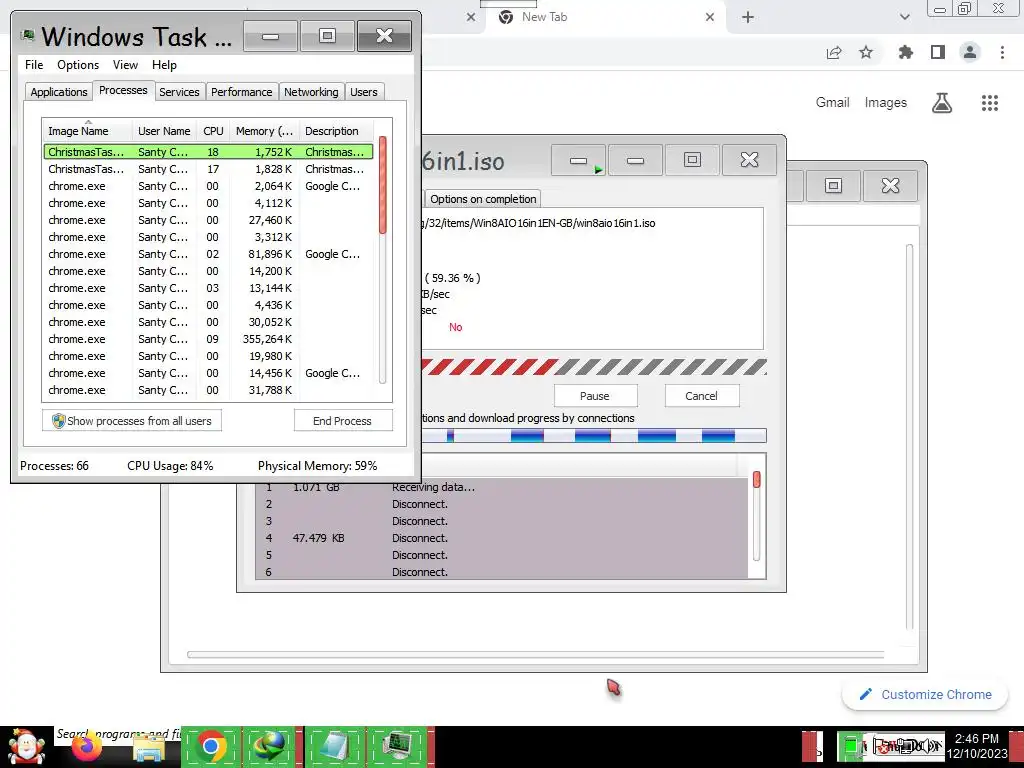The width and height of the screenshot is (1024, 768).
Task: Click the Task Manager taskbar icon
Action: pyautogui.click(x=397, y=747)
